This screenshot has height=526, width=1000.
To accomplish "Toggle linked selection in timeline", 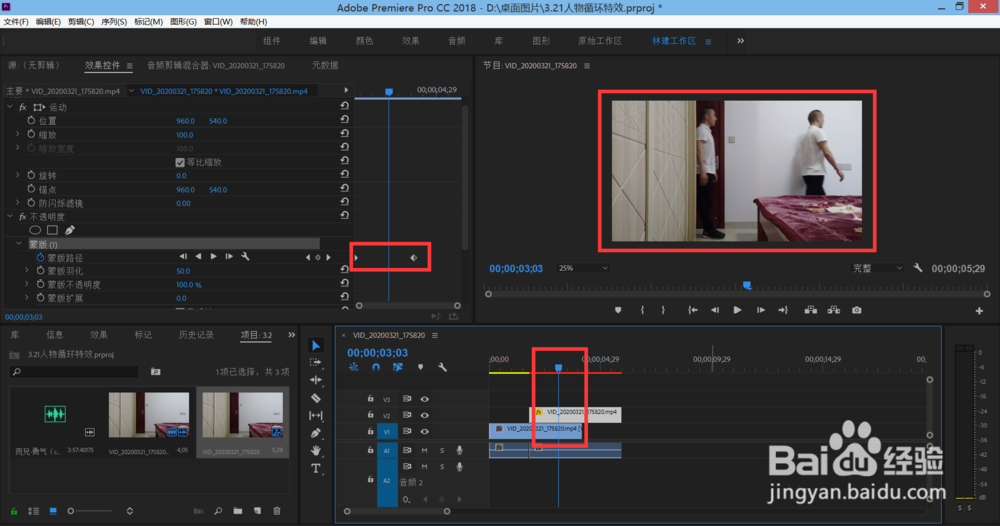I will 398,367.
